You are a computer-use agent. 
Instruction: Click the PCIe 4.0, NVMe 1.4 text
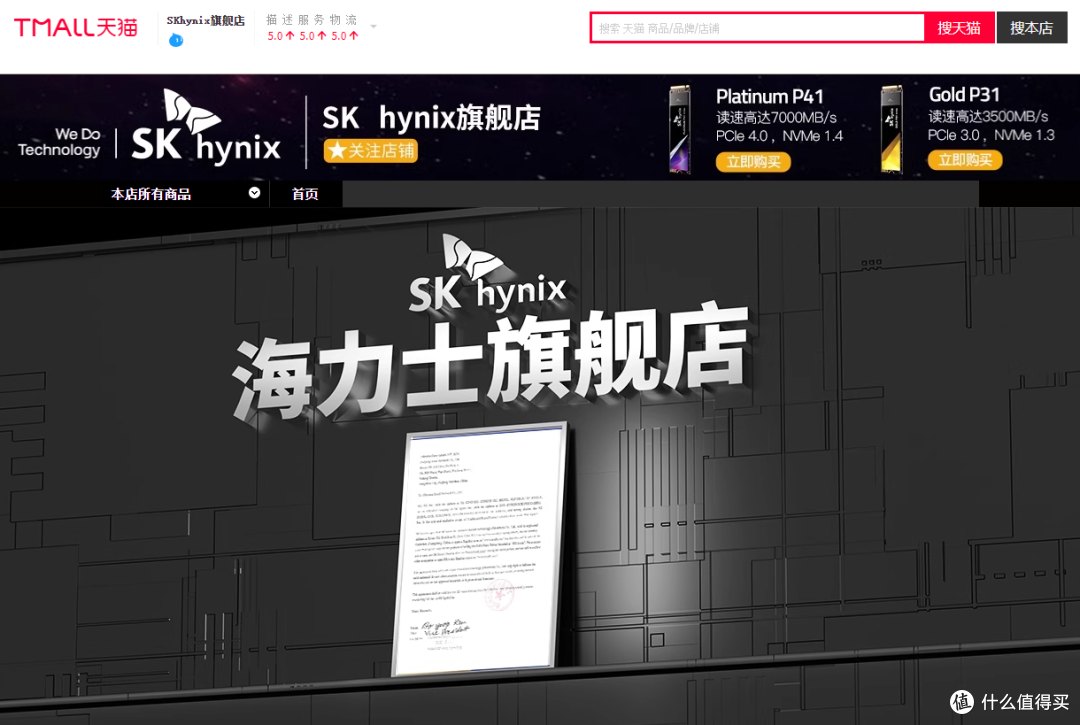[x=779, y=136]
